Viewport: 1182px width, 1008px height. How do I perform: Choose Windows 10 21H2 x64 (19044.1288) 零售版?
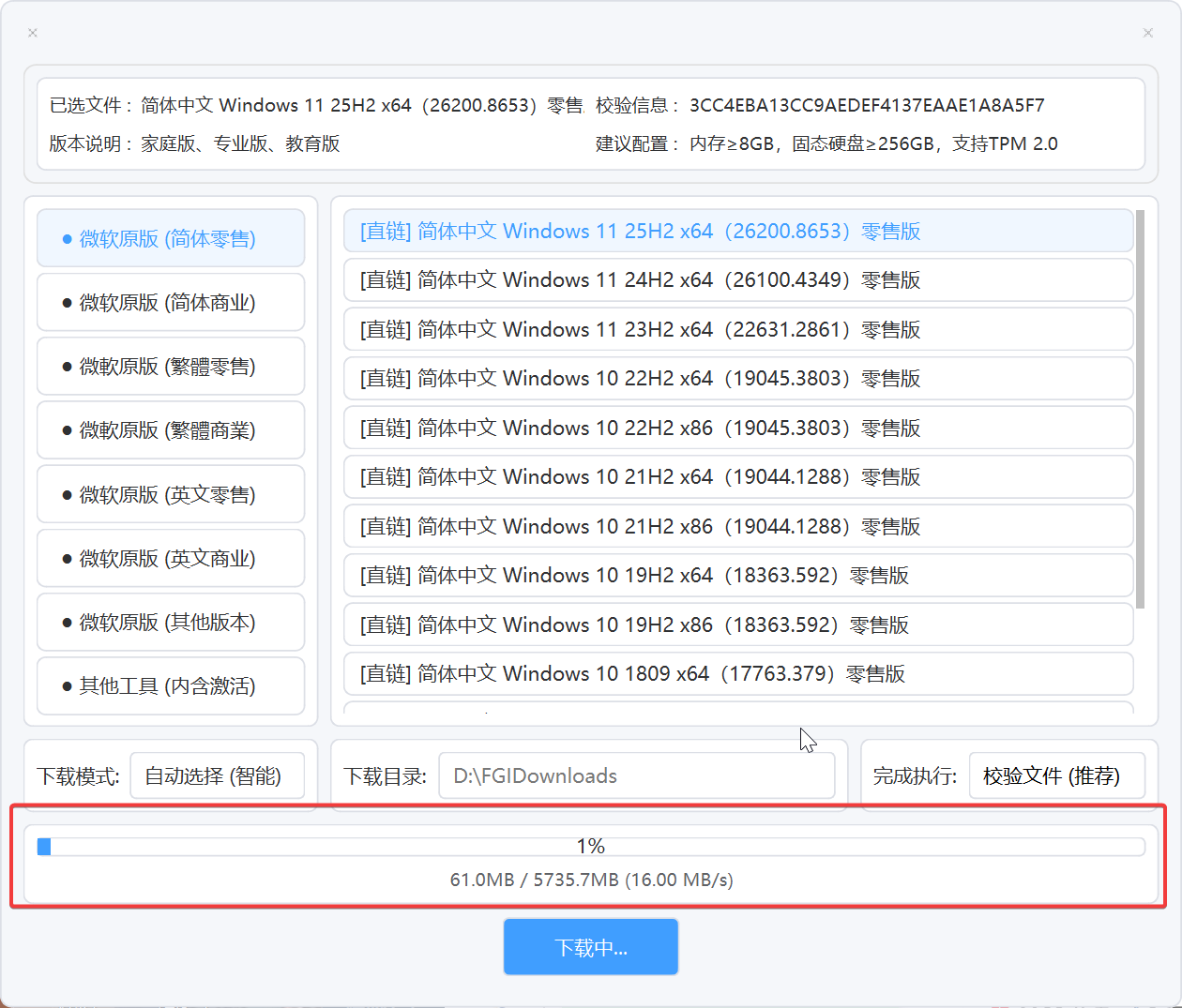[738, 476]
